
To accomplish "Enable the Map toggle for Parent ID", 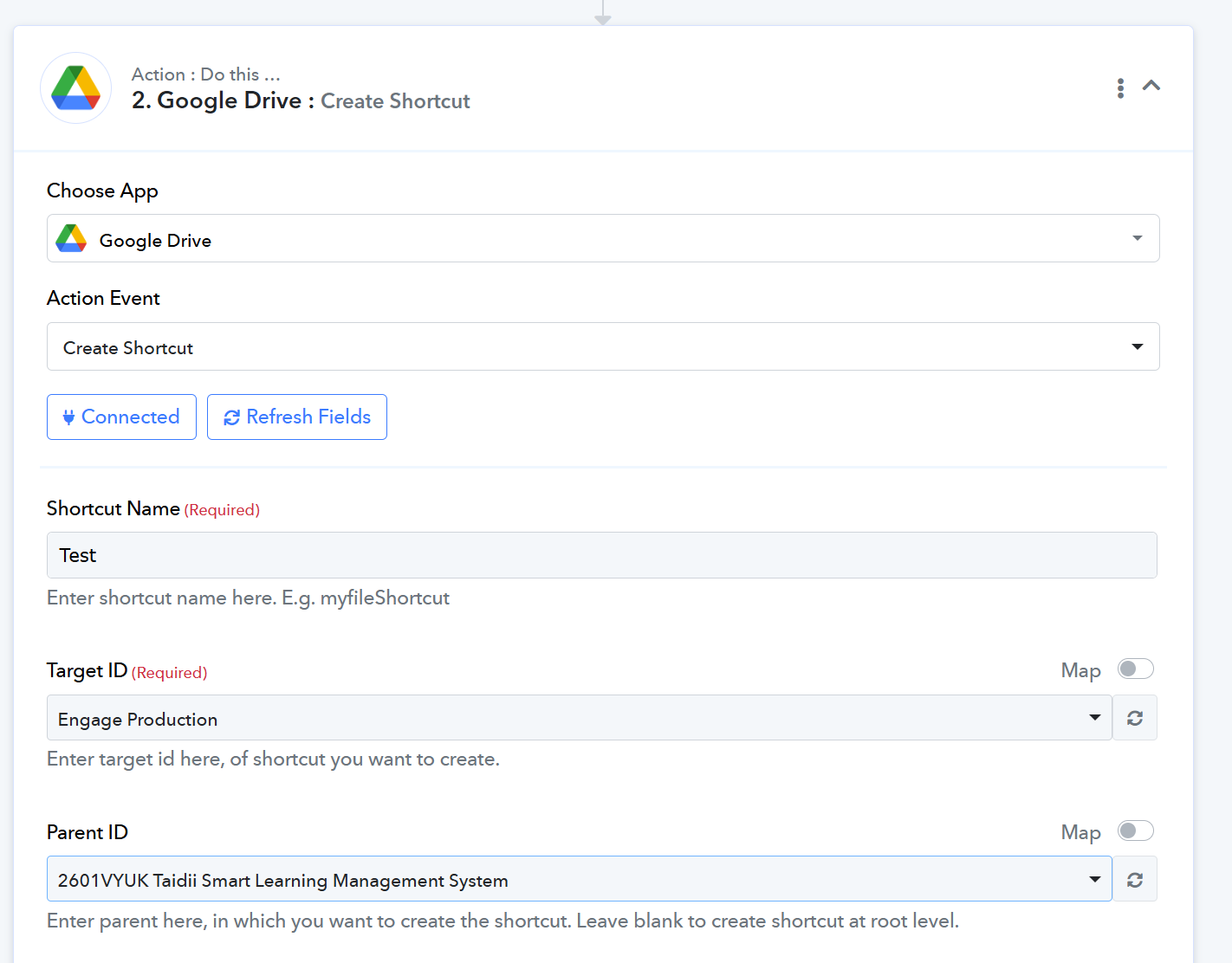I will (x=1135, y=831).
